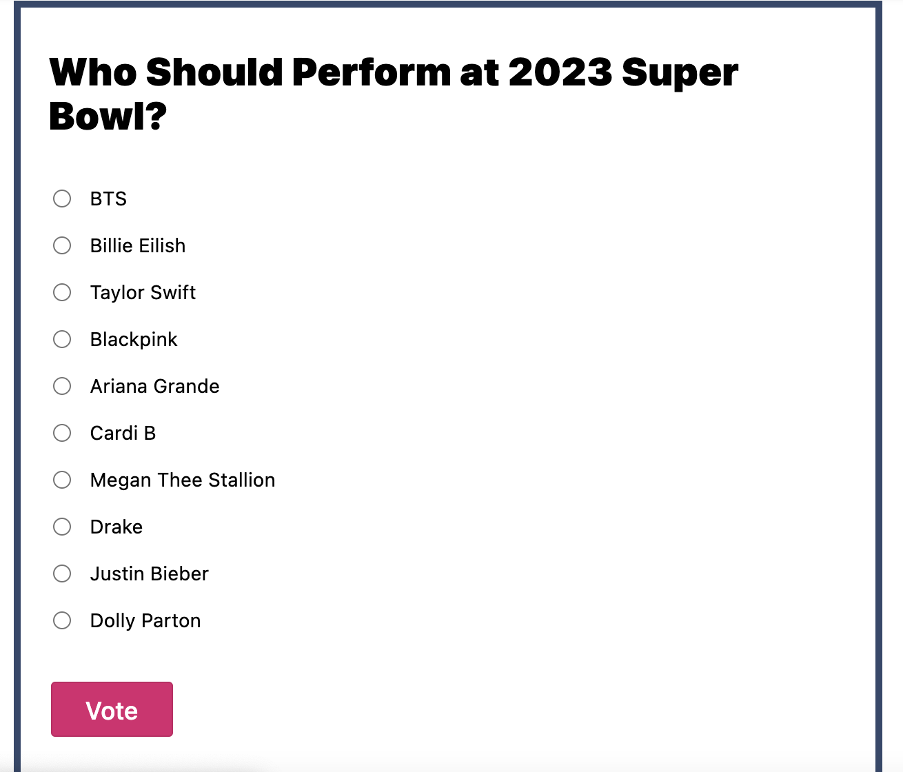Screen dimensions: 904x772
Task: Select the Justin Bieber radio circle
Action: pyautogui.click(x=62, y=574)
